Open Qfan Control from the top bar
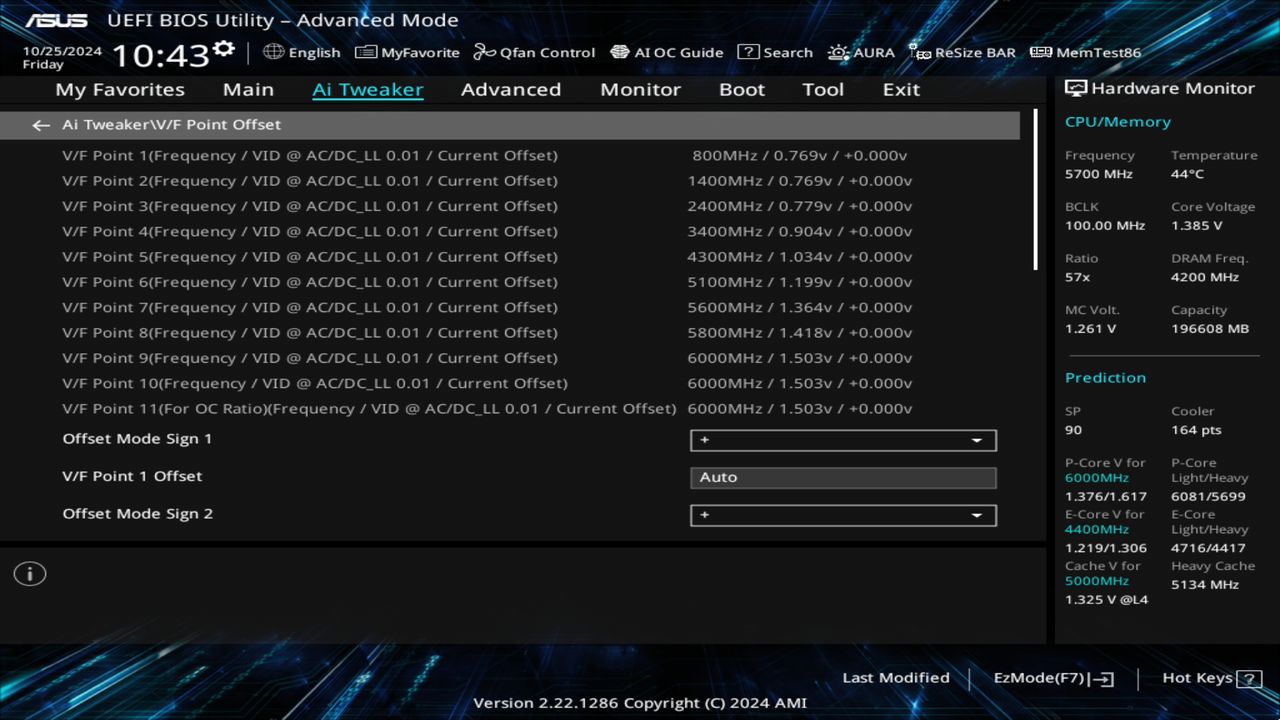 534,52
